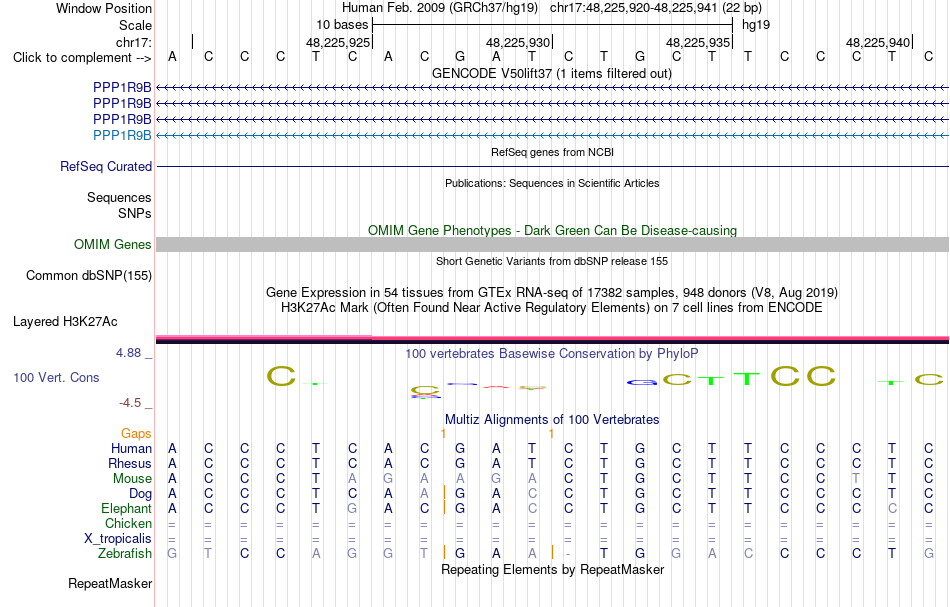Click the pink H3K27Ac signal bar
Viewport: 950px width, 607px height.
552,338
